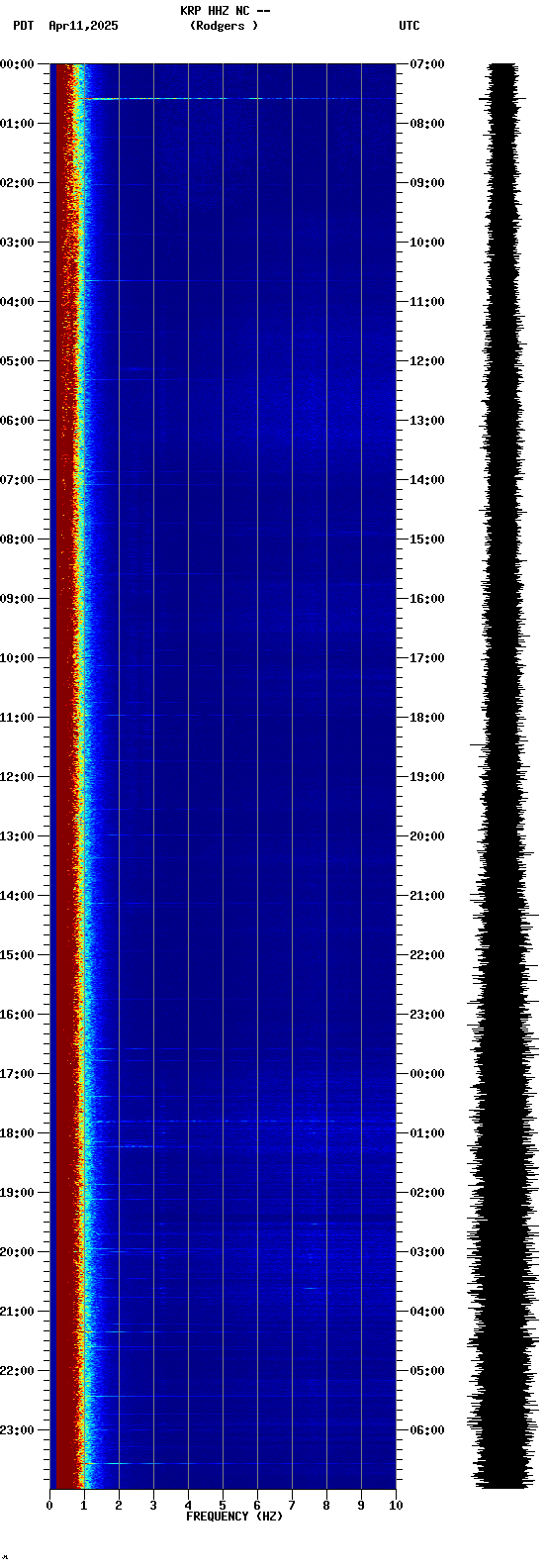
Task: Select the '12:00' PDT time label
Action: click(x=17, y=777)
